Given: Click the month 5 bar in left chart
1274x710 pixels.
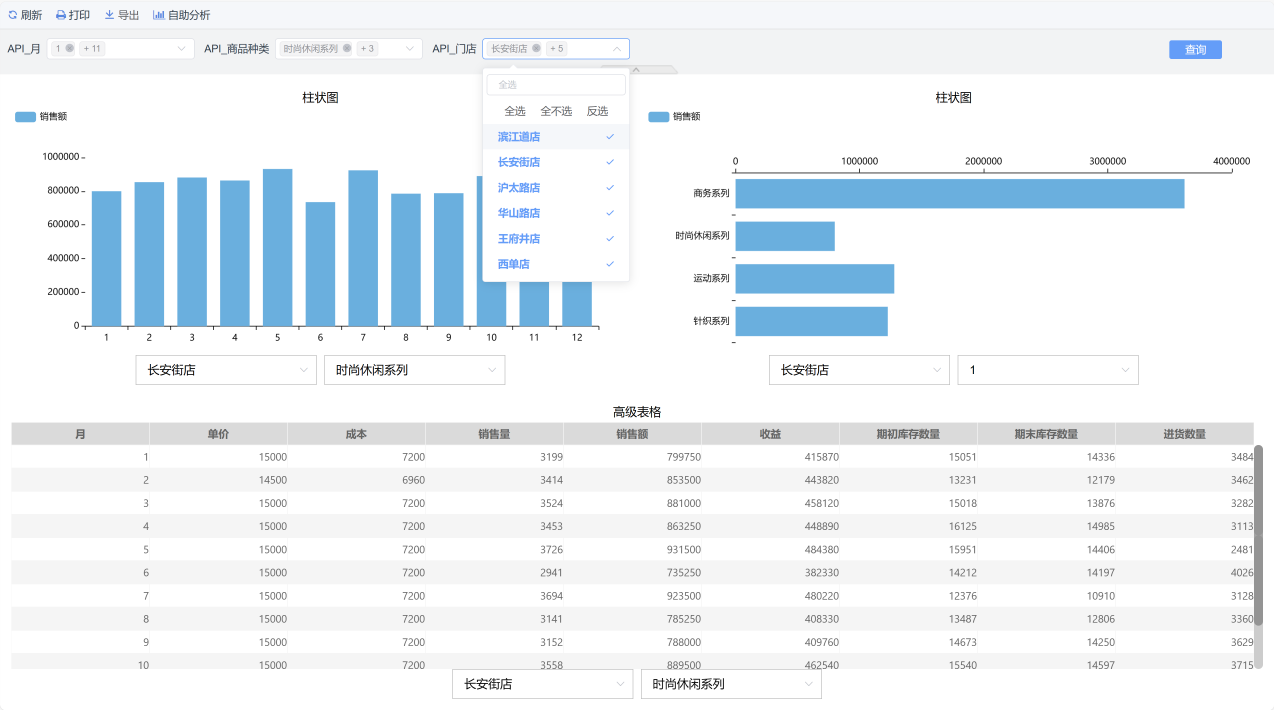Looking at the screenshot, I should [277, 247].
